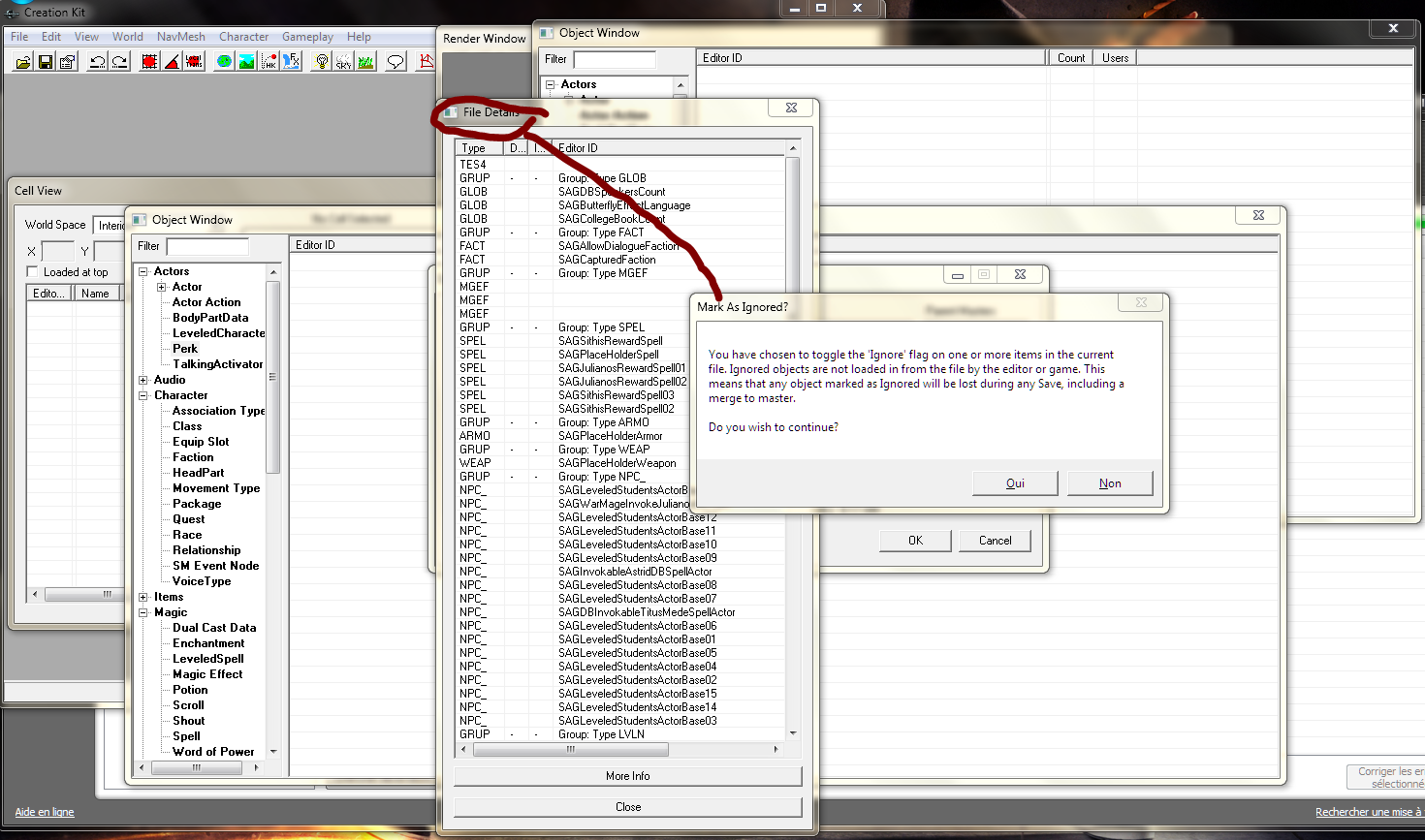
Task: Click Object Window tree scrollbar down arrow
Action: coord(273,752)
